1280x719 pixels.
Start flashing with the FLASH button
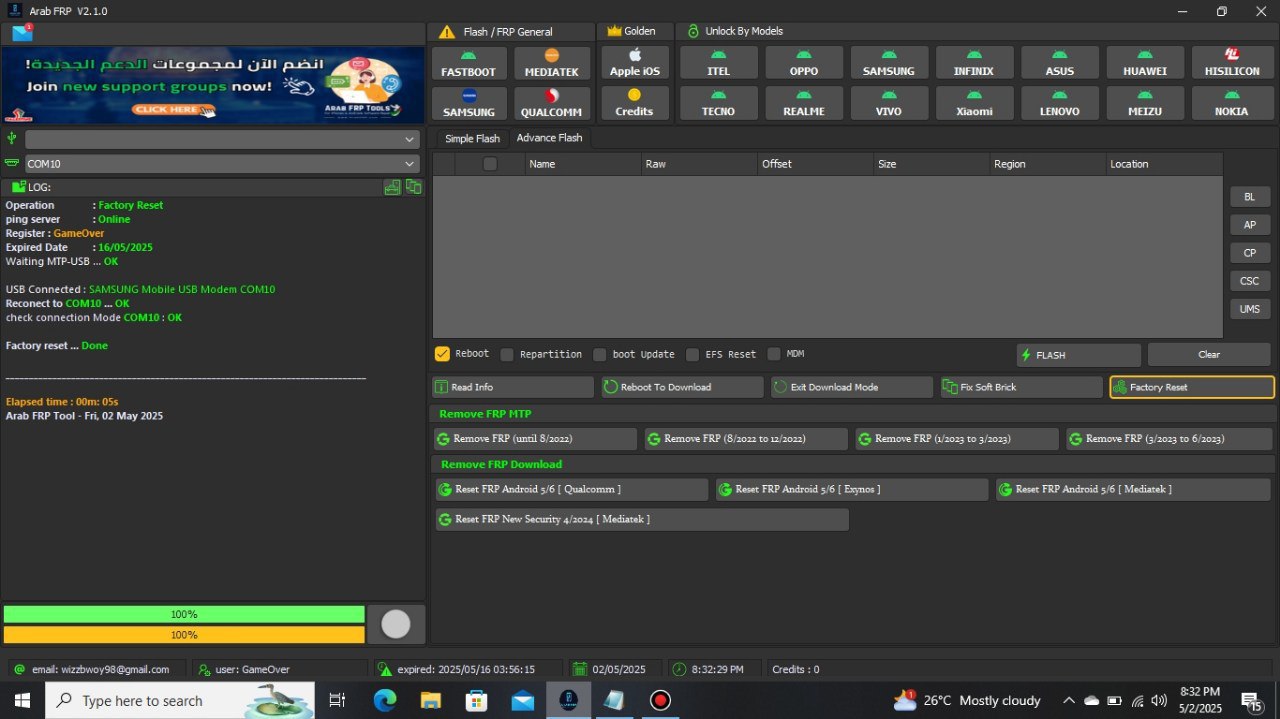[1078, 355]
